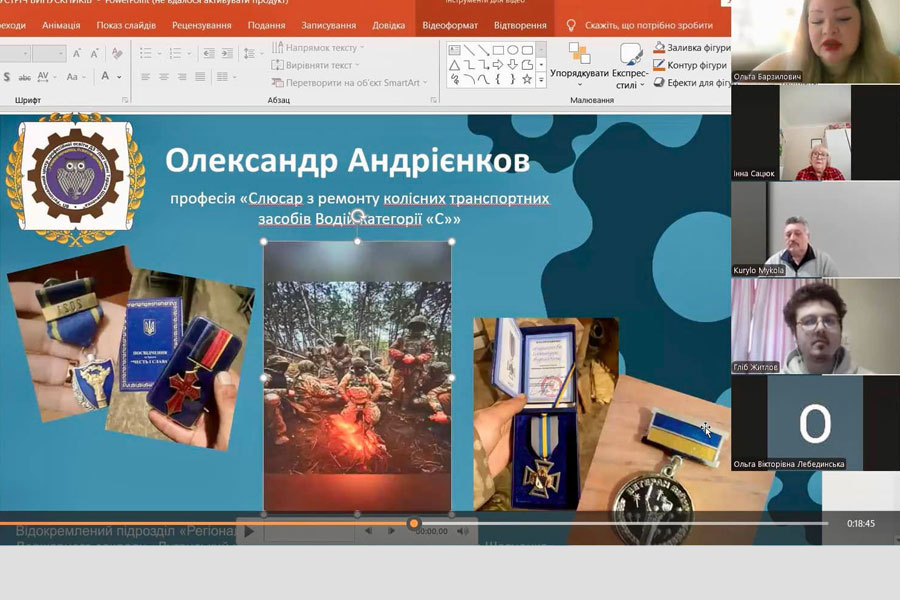Apply justified paragraph alignment
900x600 pixels.
[x=201, y=77]
